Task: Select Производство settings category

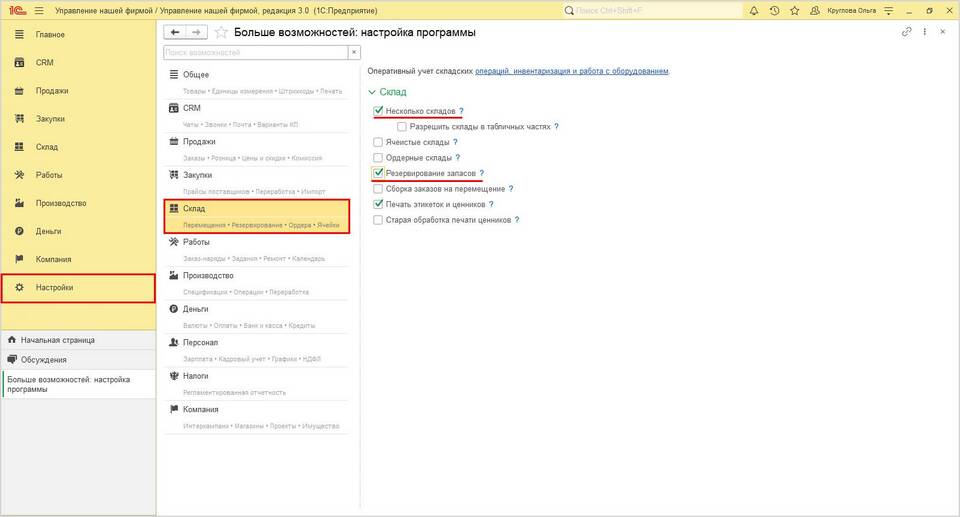Action: [256, 284]
